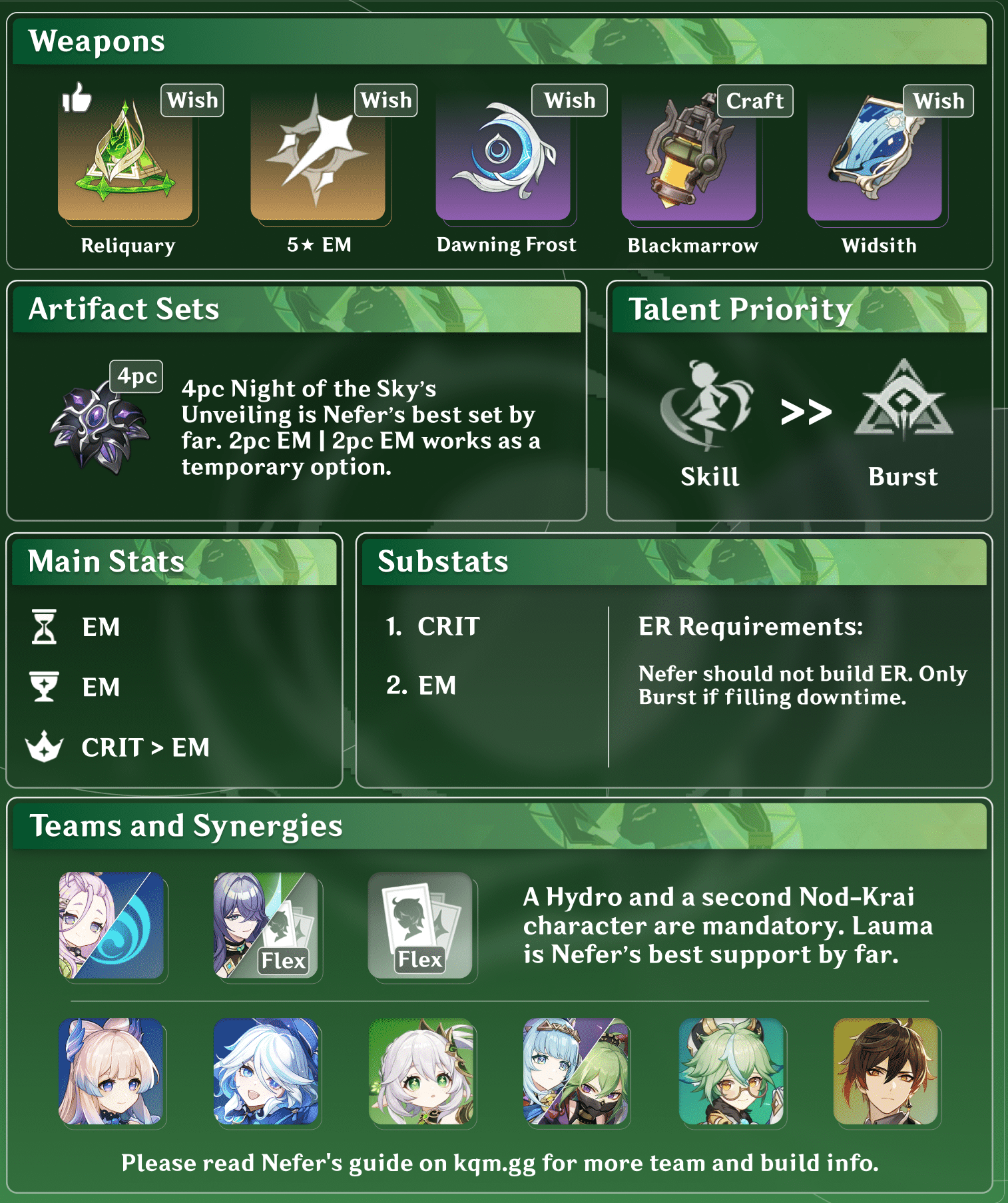
Task: Select the Zhongli character portrait
Action: pyautogui.click(x=885, y=1070)
